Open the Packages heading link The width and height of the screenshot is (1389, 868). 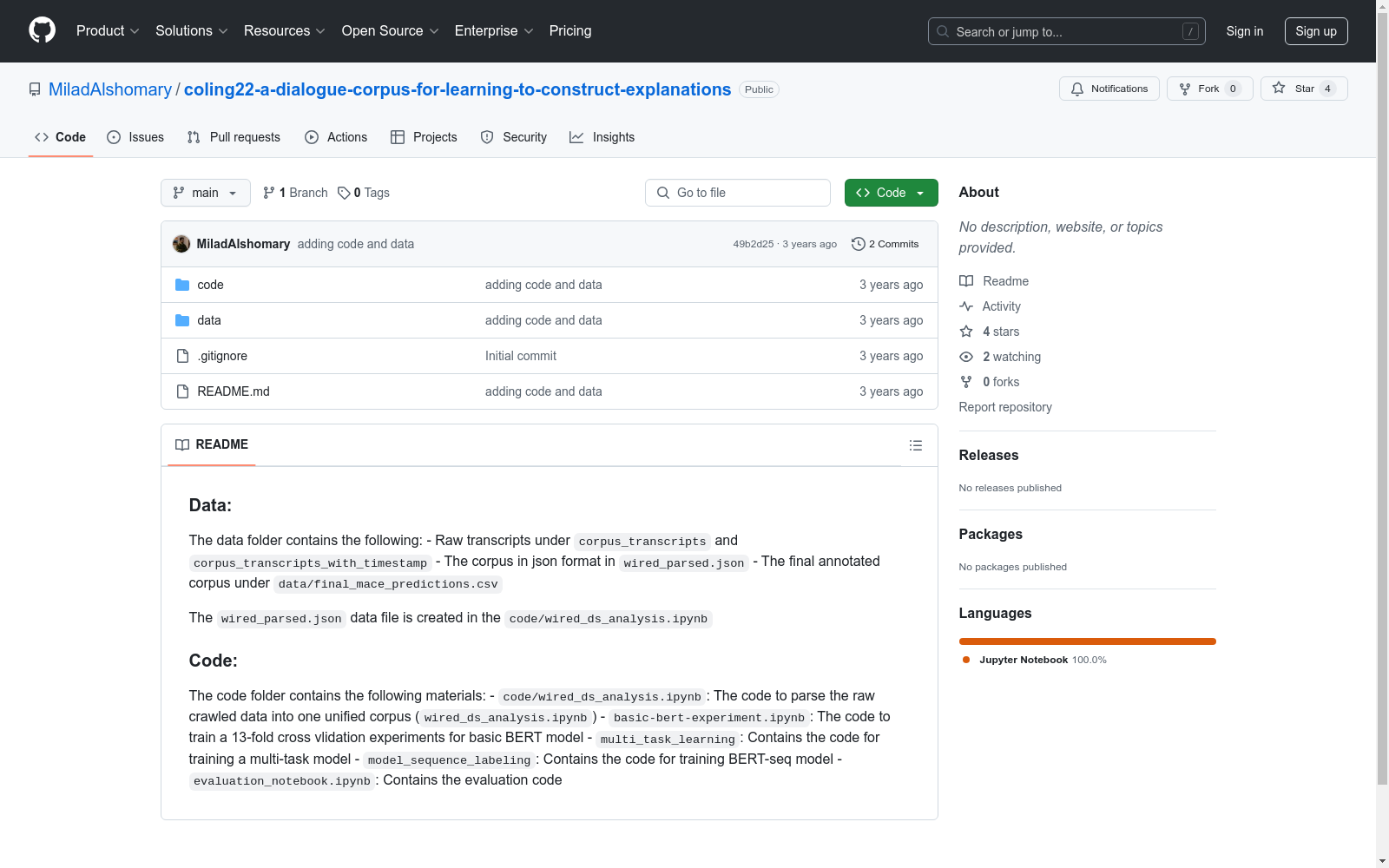tap(991, 534)
